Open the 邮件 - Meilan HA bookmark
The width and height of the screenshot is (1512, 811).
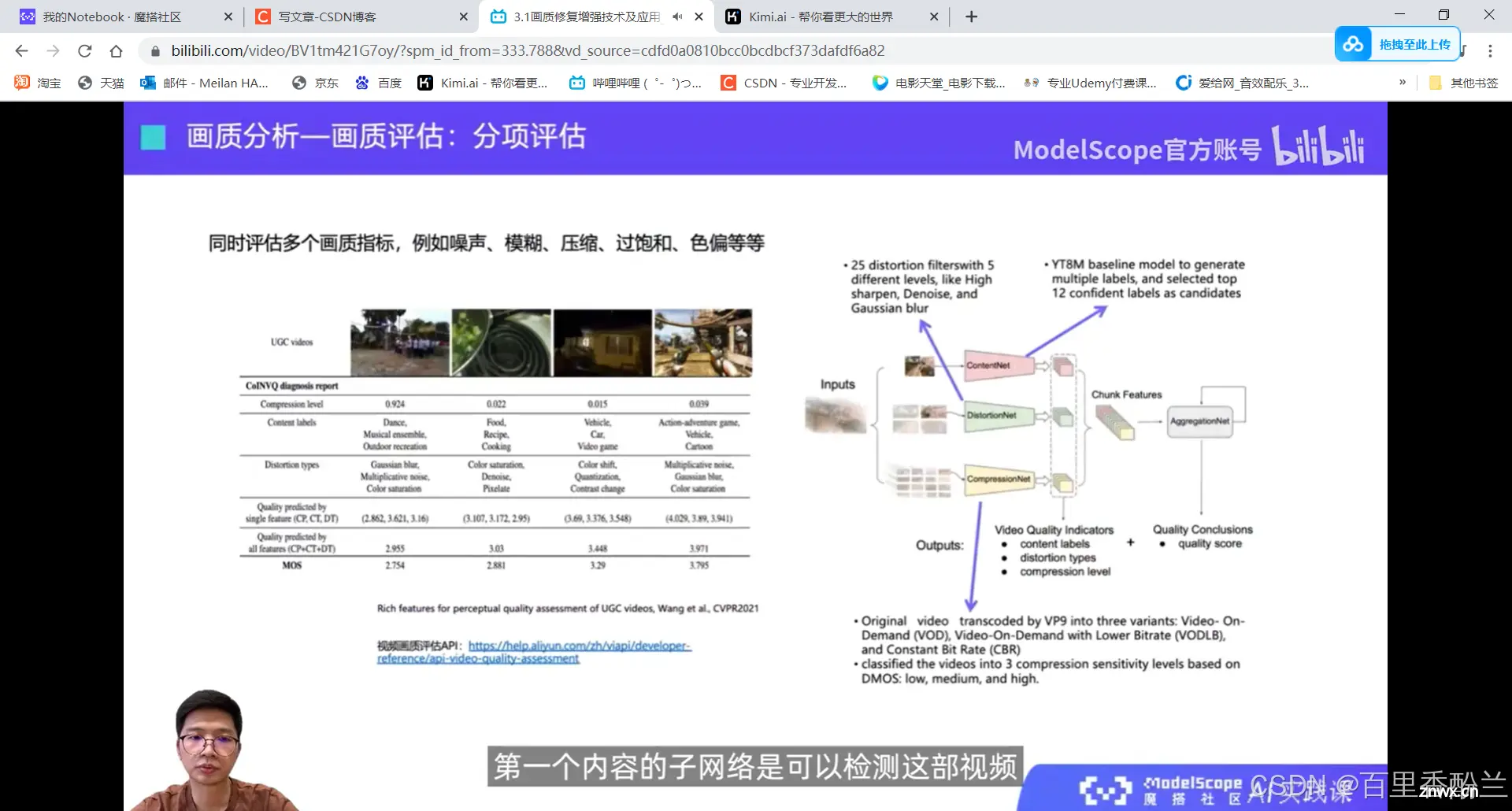[204, 83]
